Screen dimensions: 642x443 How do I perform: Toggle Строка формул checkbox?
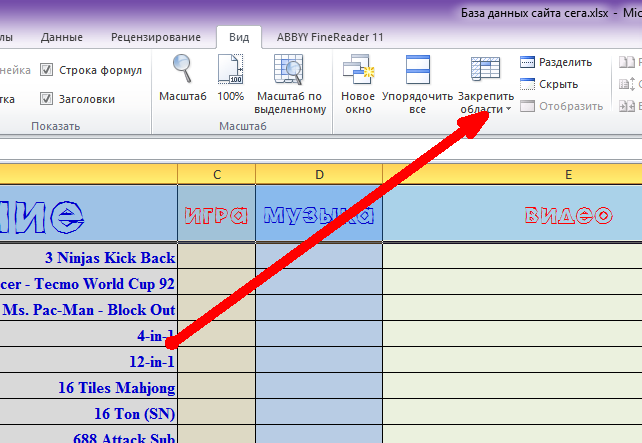[x=46, y=70]
